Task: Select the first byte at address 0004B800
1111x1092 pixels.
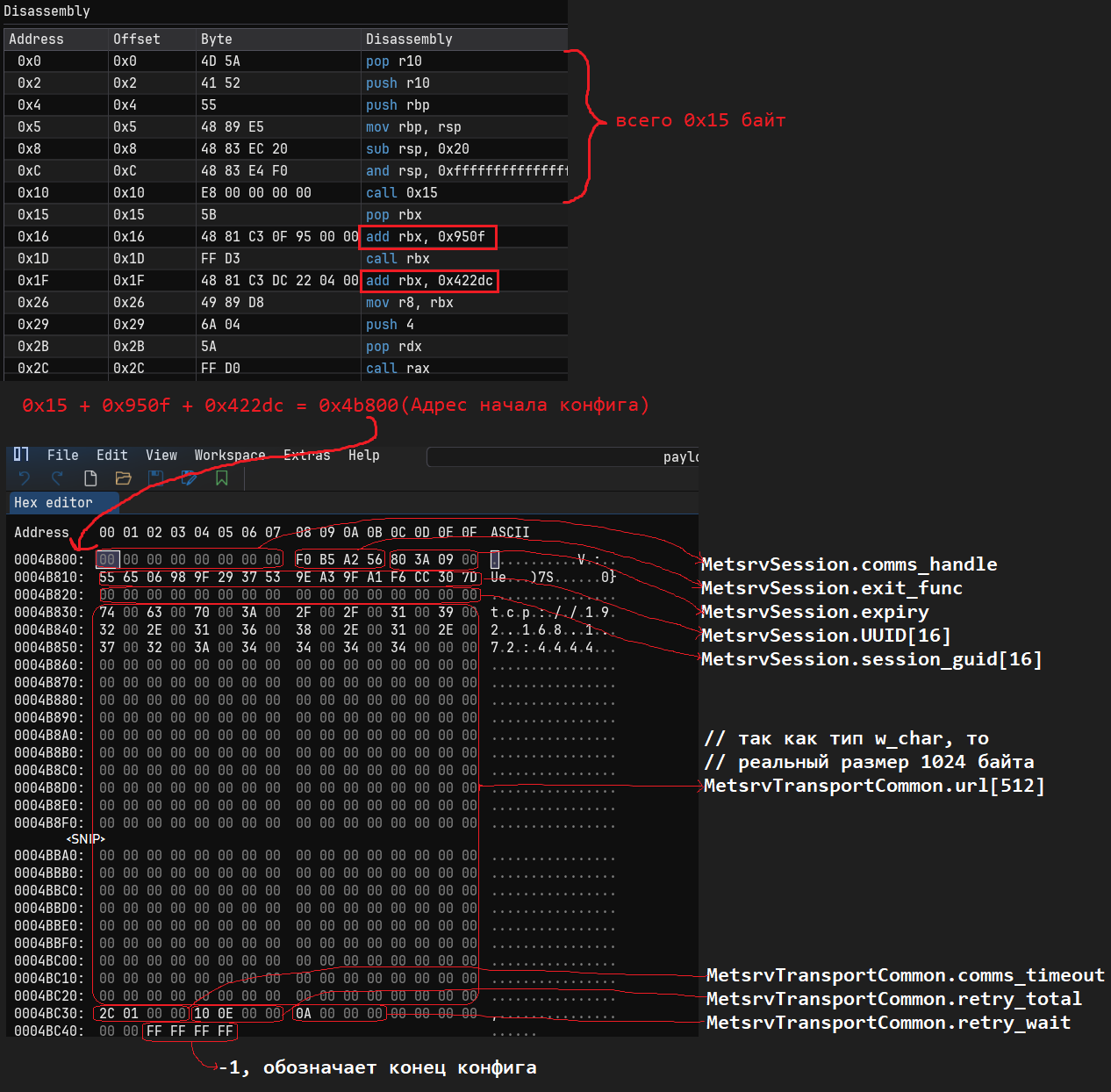Action: [x=107, y=560]
